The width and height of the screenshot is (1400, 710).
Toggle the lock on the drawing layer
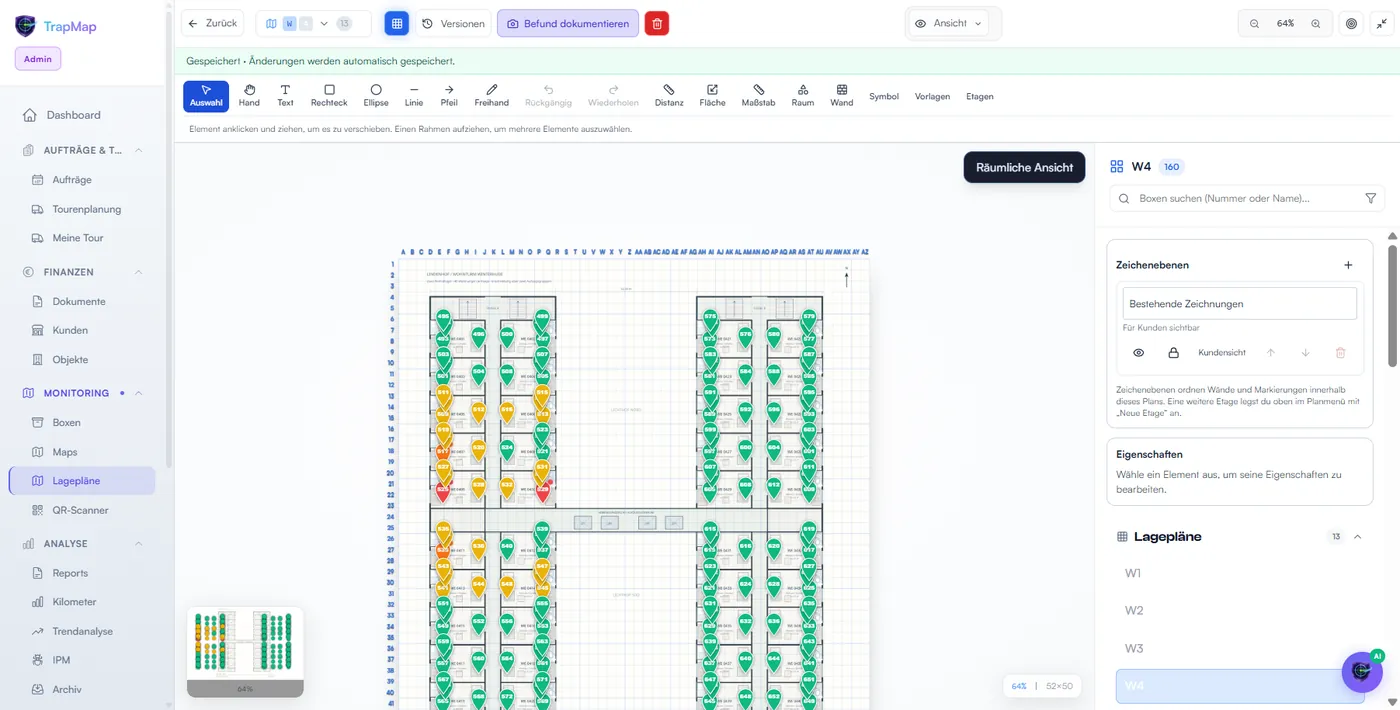pos(1174,353)
